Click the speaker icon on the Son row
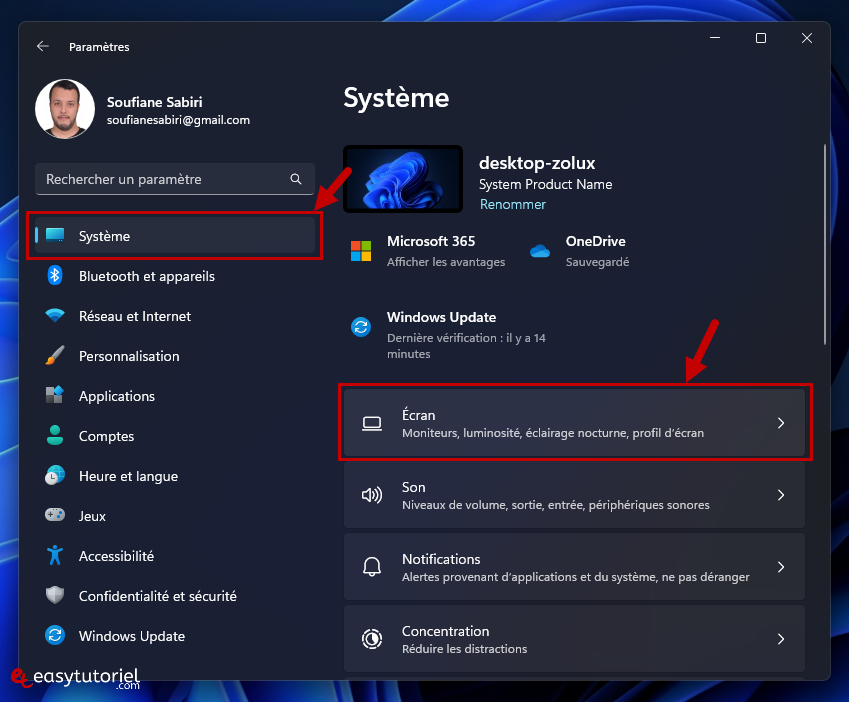Image resolution: width=849 pixels, height=702 pixels. (x=372, y=495)
